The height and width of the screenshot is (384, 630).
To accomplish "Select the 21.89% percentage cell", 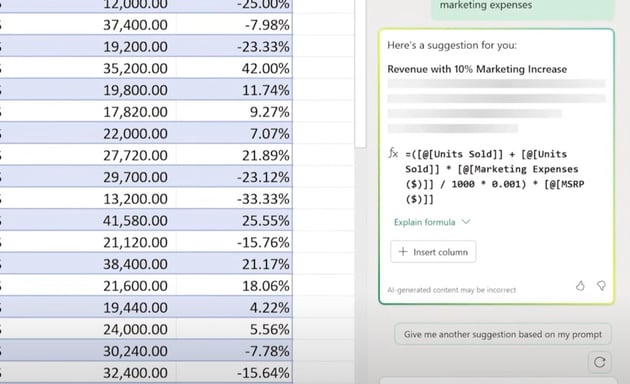I will tap(234, 155).
